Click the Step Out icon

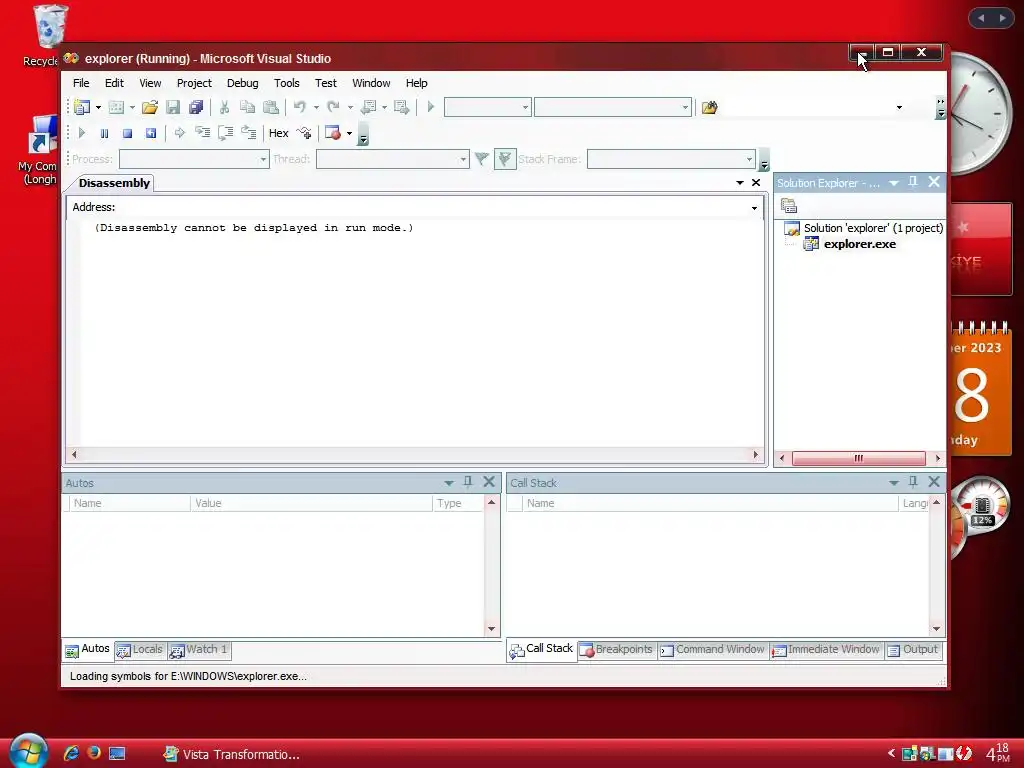249,133
